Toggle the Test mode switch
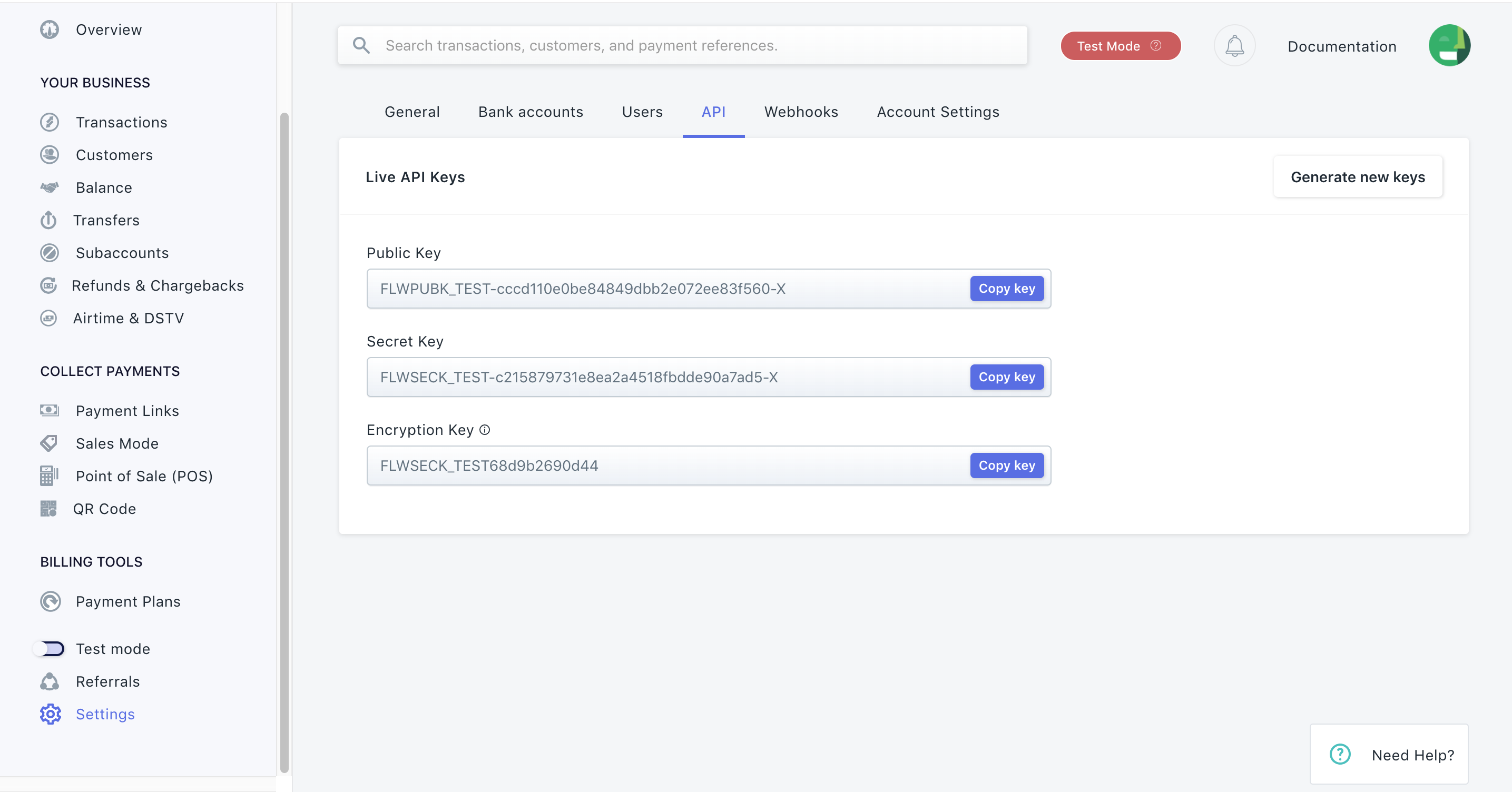 (50, 648)
